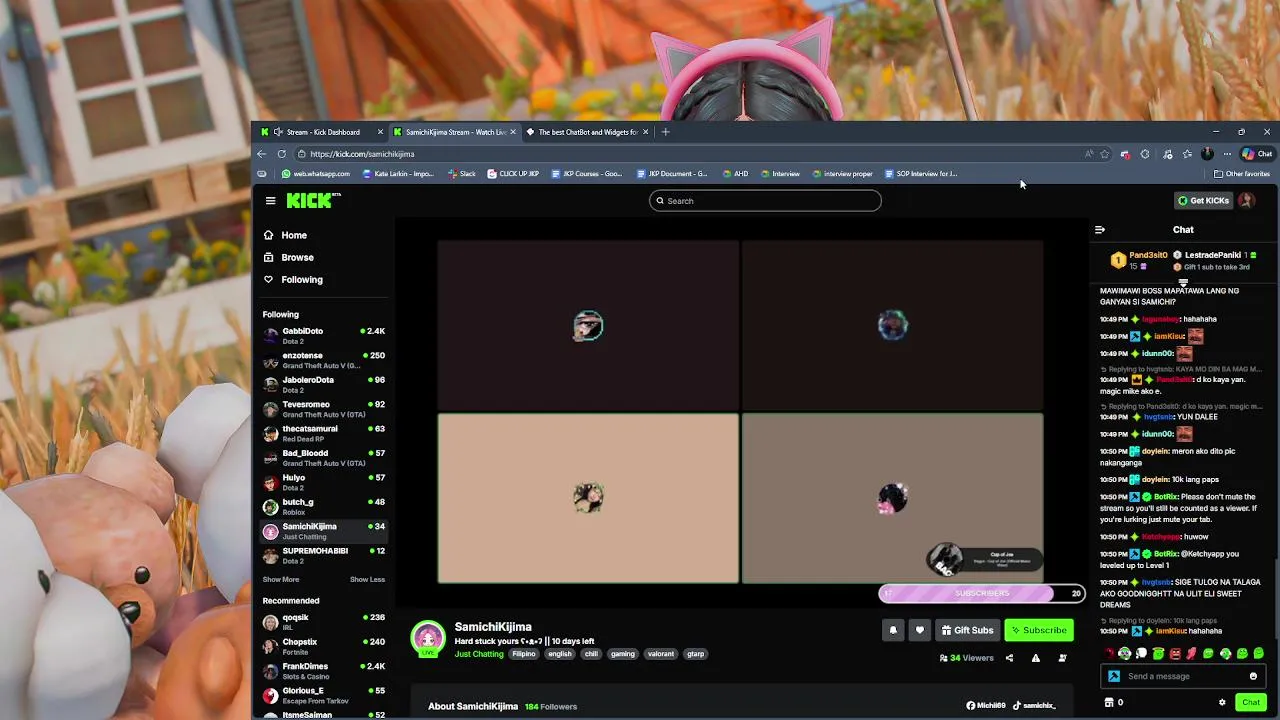Open Other favorites bookmarks folder
The image size is (1280, 720).
[x=1241, y=174]
